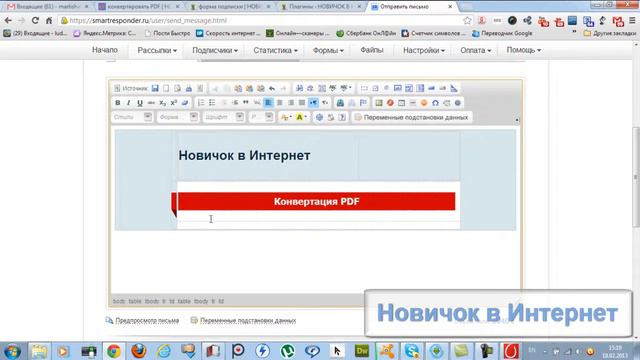
Task: Open the Переводчик Google bookmark
Action: click(x=502, y=33)
